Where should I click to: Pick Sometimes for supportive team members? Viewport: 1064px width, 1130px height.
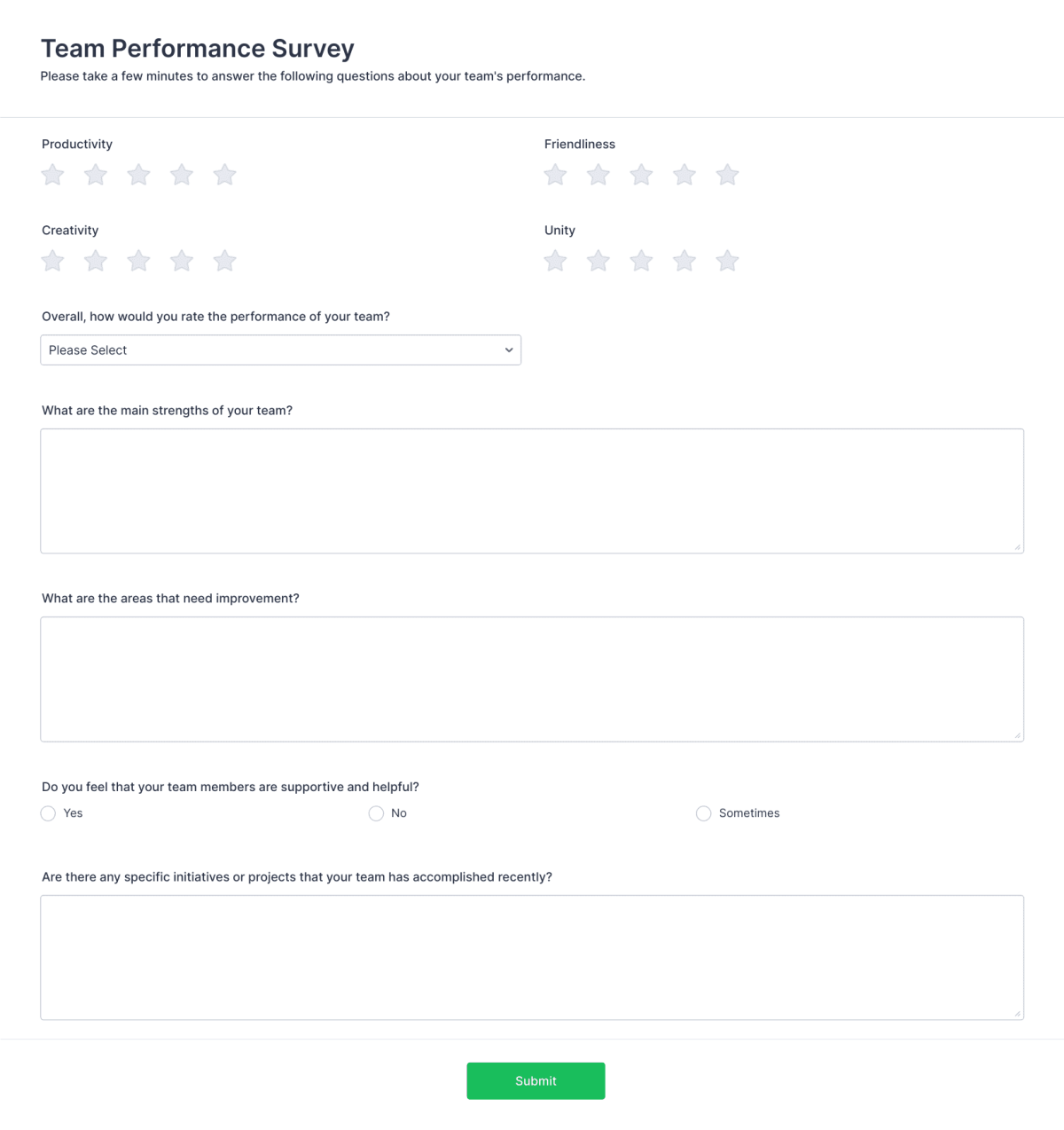[703, 813]
